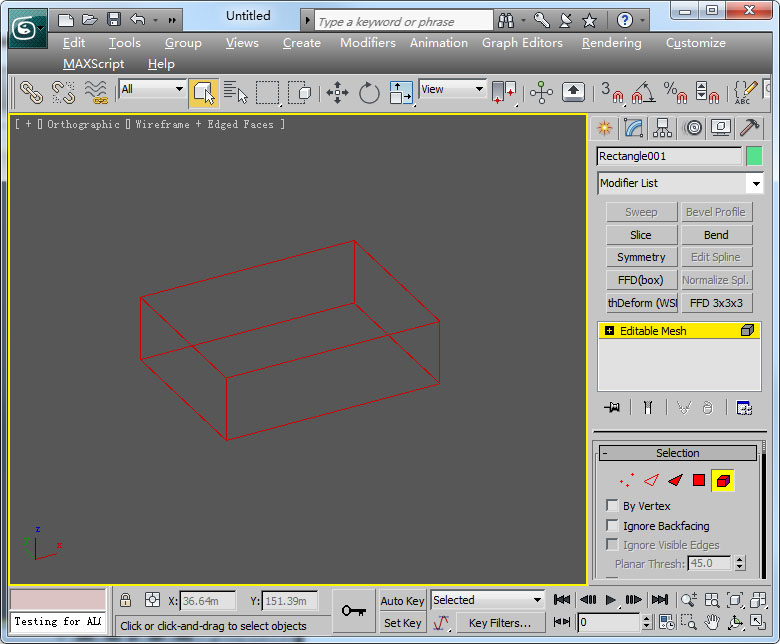
Task: Select Face sub-object level
Action: tap(675, 480)
